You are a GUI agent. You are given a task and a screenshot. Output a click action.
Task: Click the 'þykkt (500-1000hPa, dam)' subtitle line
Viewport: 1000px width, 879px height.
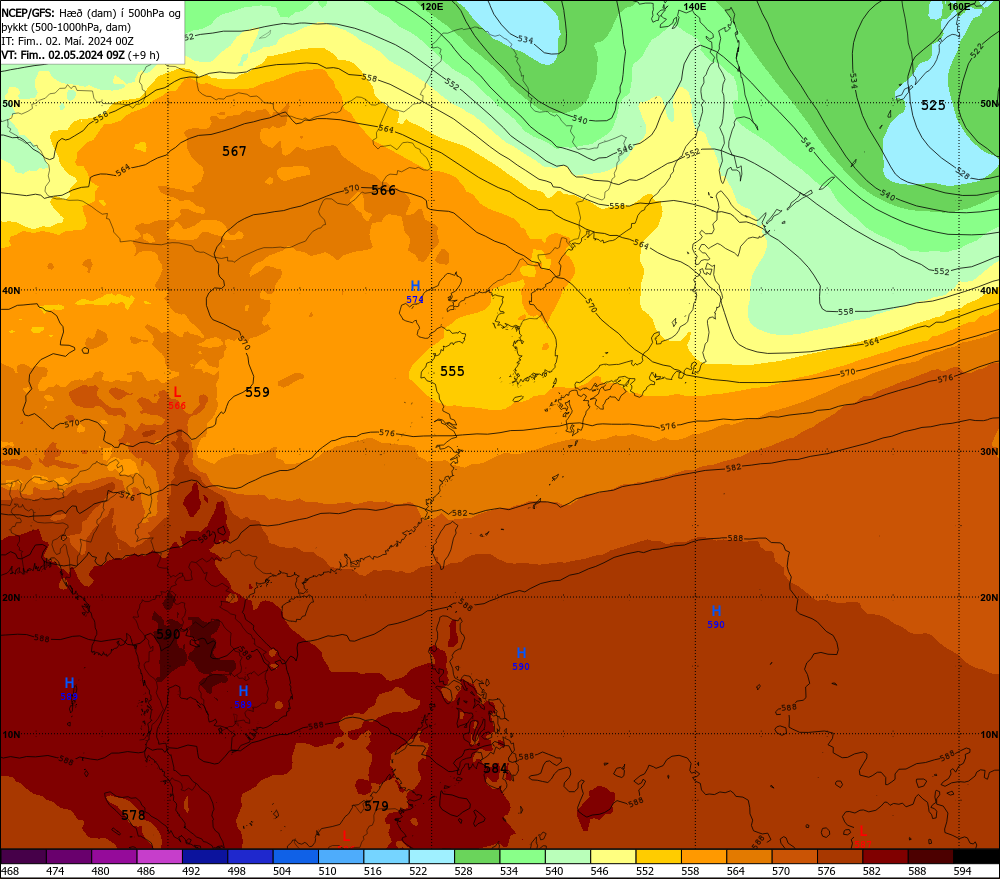pos(66,27)
